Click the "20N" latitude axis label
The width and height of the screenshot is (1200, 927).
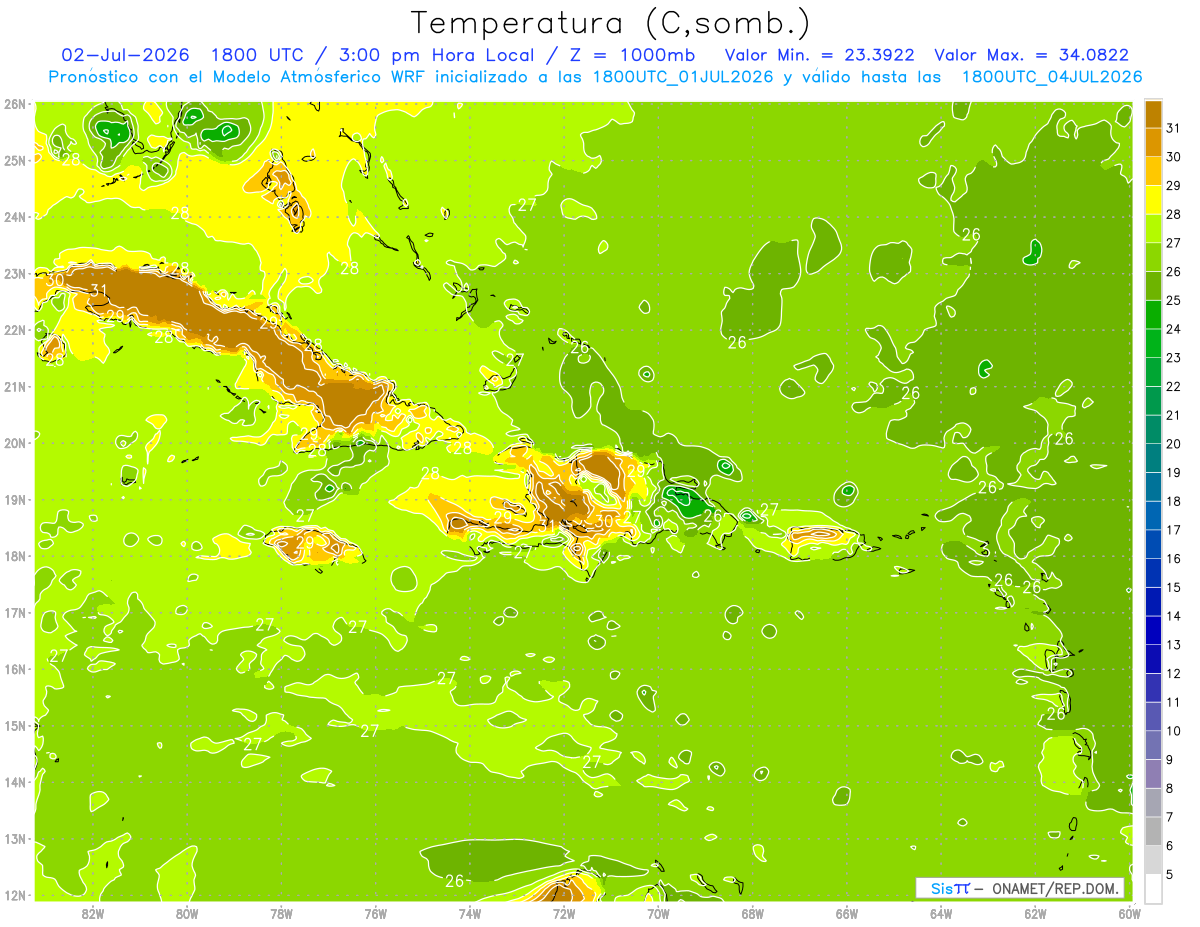tap(16, 443)
